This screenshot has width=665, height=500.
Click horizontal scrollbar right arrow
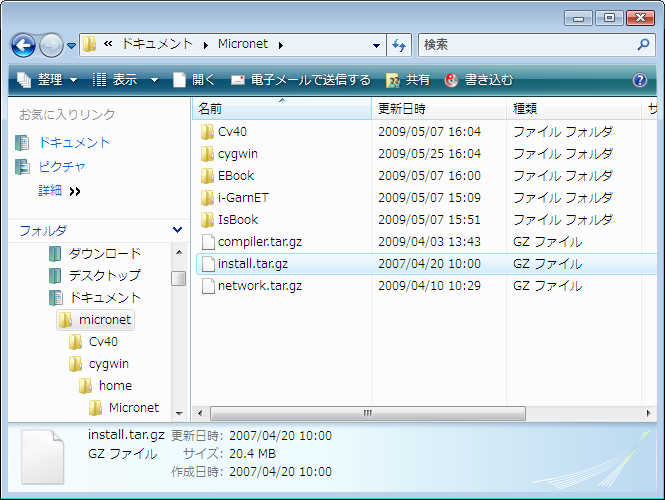[x=648, y=413]
